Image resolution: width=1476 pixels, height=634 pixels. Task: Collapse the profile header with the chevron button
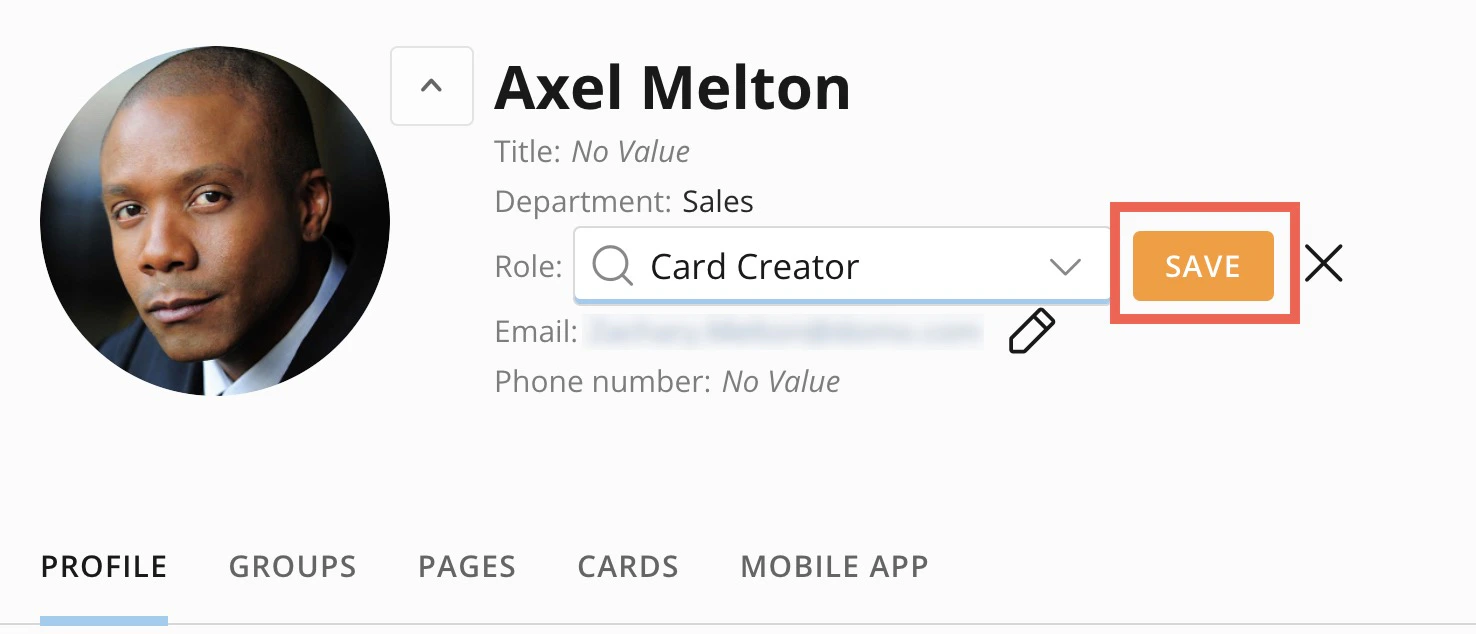431,86
